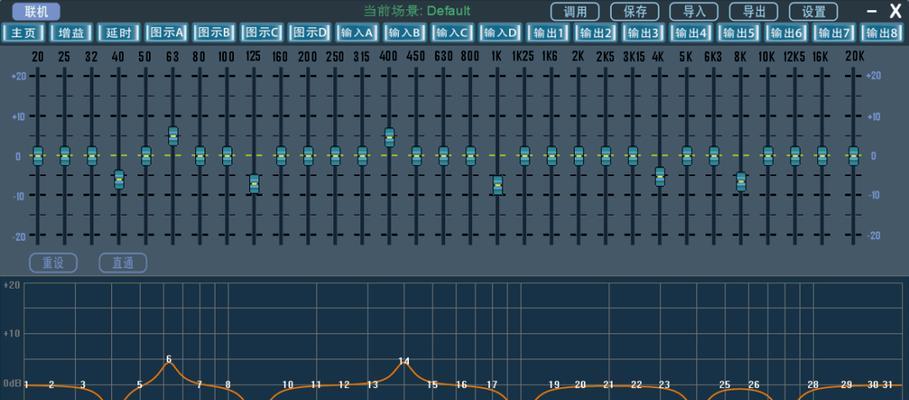The width and height of the screenshot is (909, 400).
Task: Click the 重设 reset button
Action: pos(53,263)
